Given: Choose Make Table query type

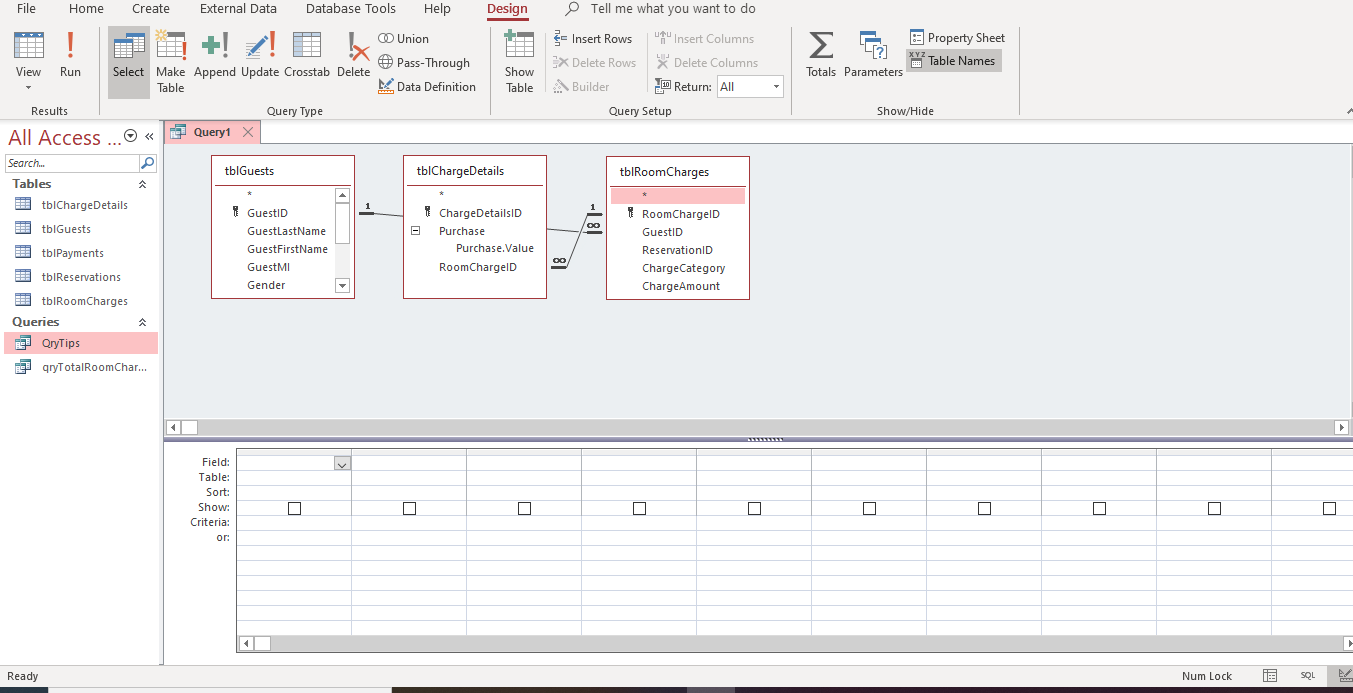Looking at the screenshot, I should point(171,62).
